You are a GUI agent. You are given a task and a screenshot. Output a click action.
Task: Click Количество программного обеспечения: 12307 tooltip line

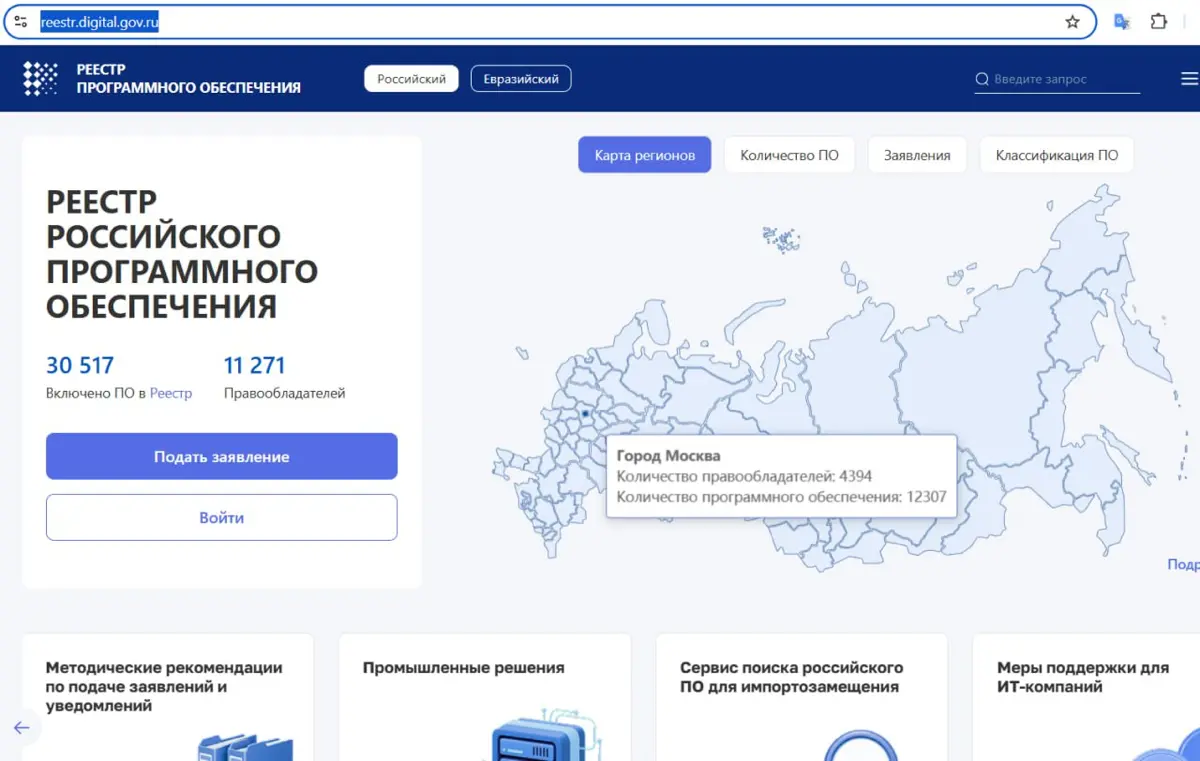(x=781, y=496)
